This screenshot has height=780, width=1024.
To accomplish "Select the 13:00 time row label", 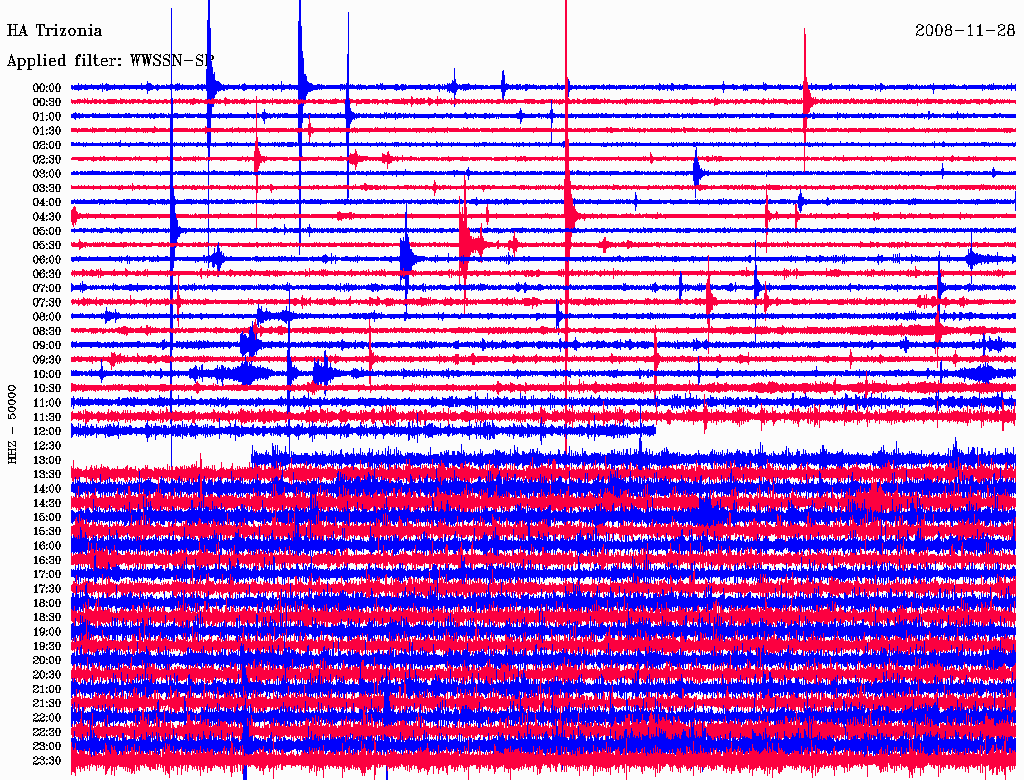I will point(47,461).
